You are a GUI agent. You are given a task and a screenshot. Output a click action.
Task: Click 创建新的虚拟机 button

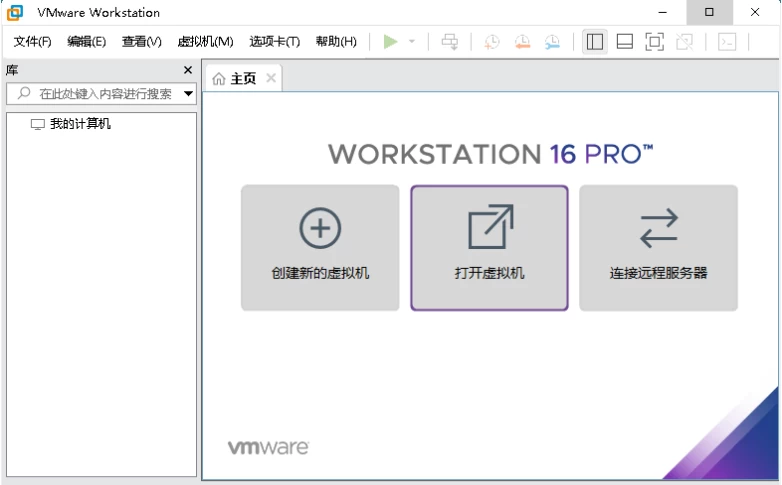320,247
